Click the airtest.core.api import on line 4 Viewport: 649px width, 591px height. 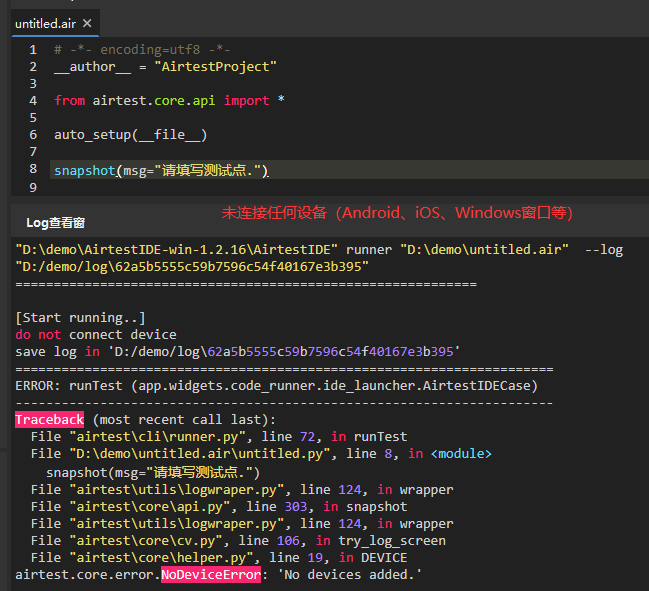pyautogui.click(x=169, y=101)
